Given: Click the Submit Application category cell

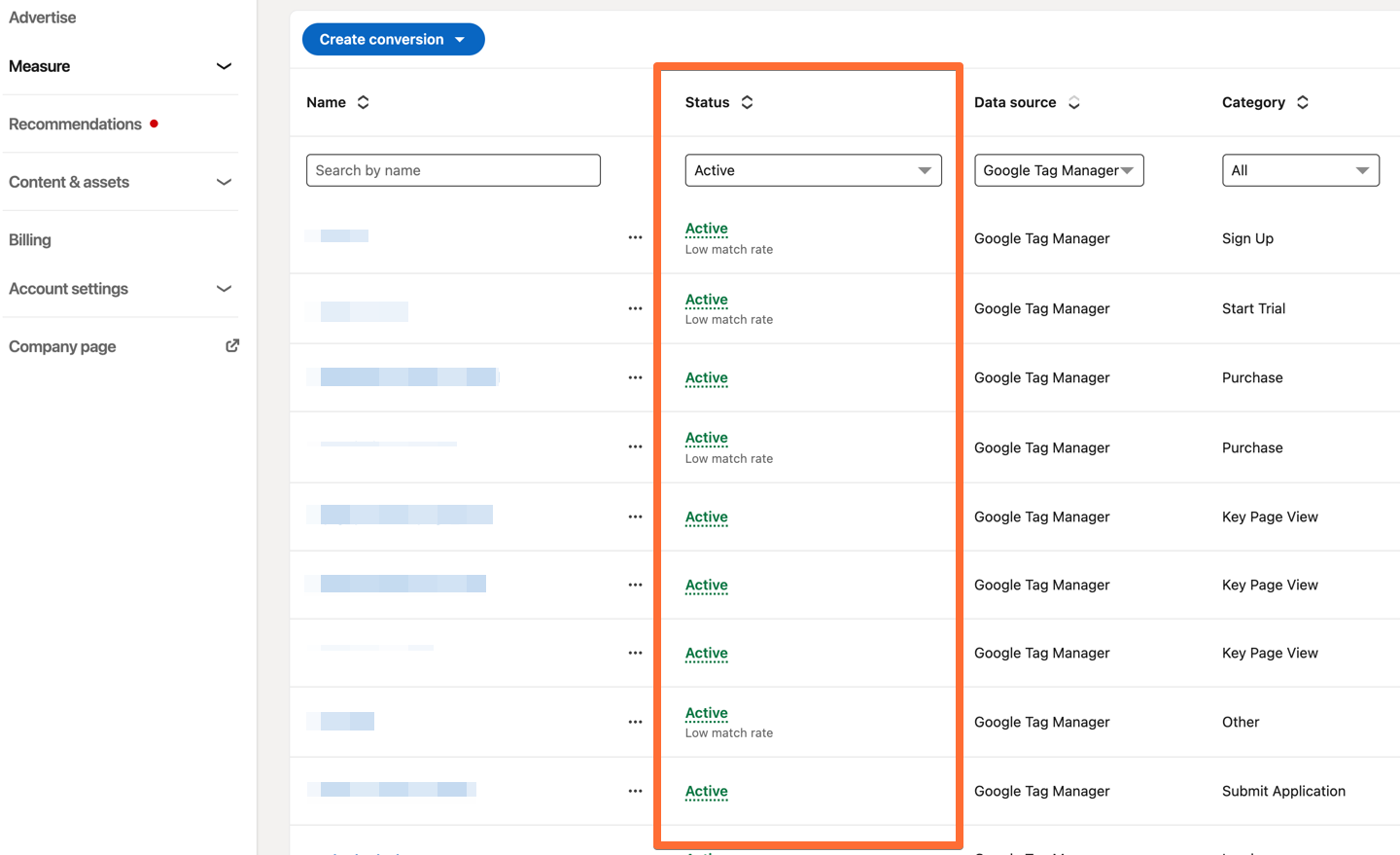Looking at the screenshot, I should (x=1283, y=791).
